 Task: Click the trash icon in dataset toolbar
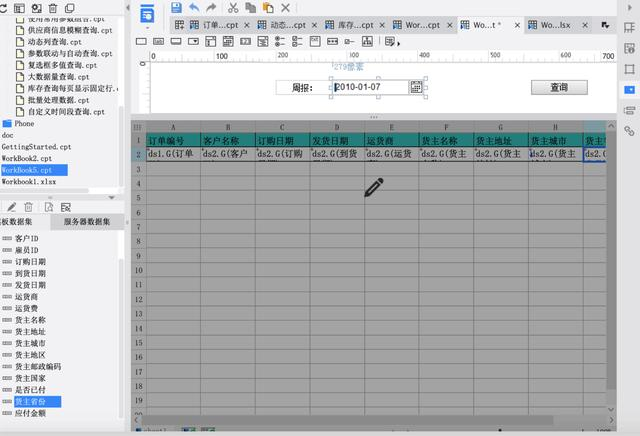29,207
